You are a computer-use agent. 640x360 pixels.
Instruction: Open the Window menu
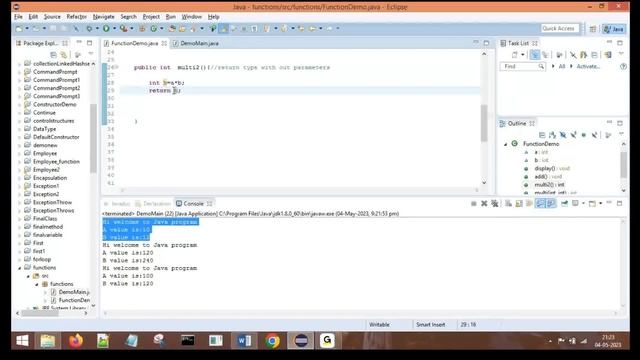pyautogui.click(x=191, y=17)
